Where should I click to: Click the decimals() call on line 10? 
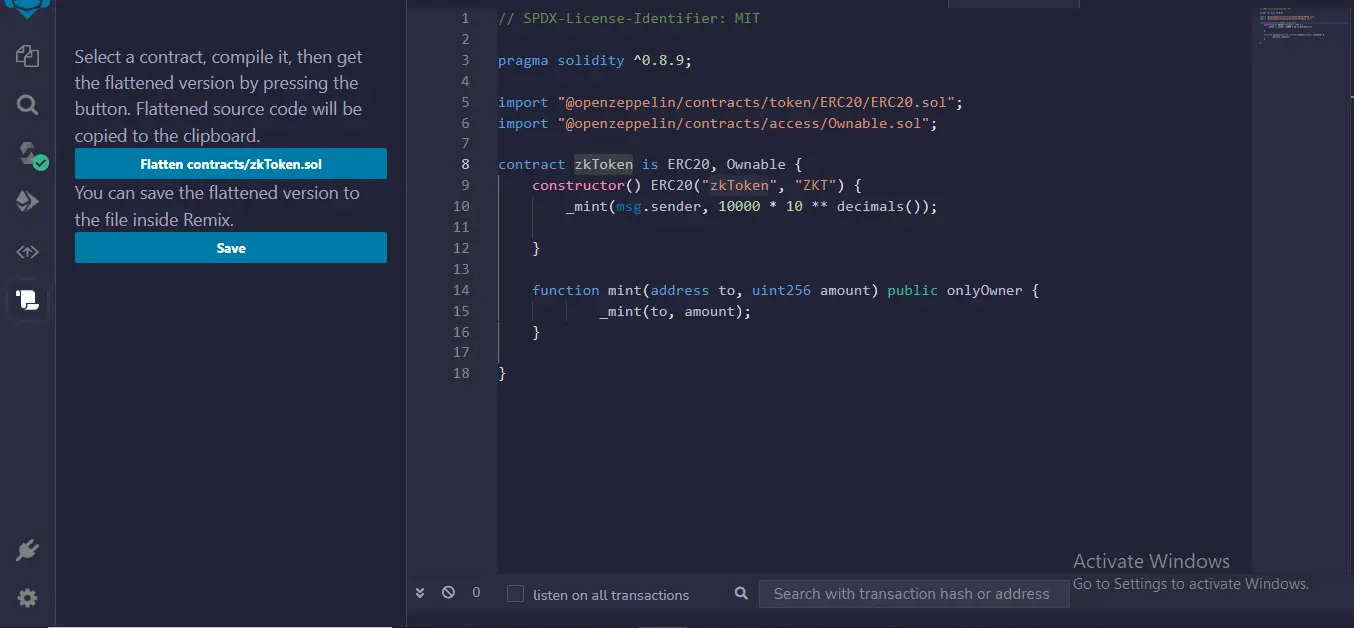click(883, 206)
